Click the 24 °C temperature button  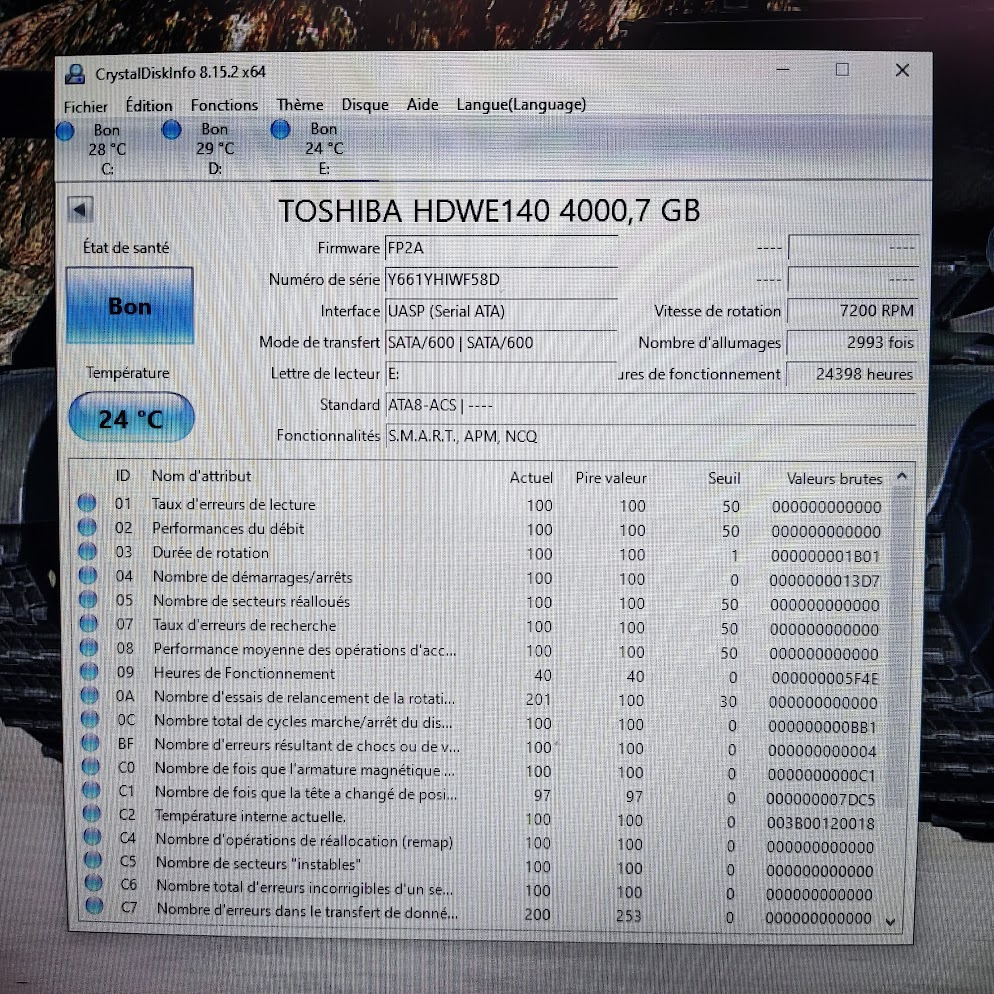coord(131,418)
